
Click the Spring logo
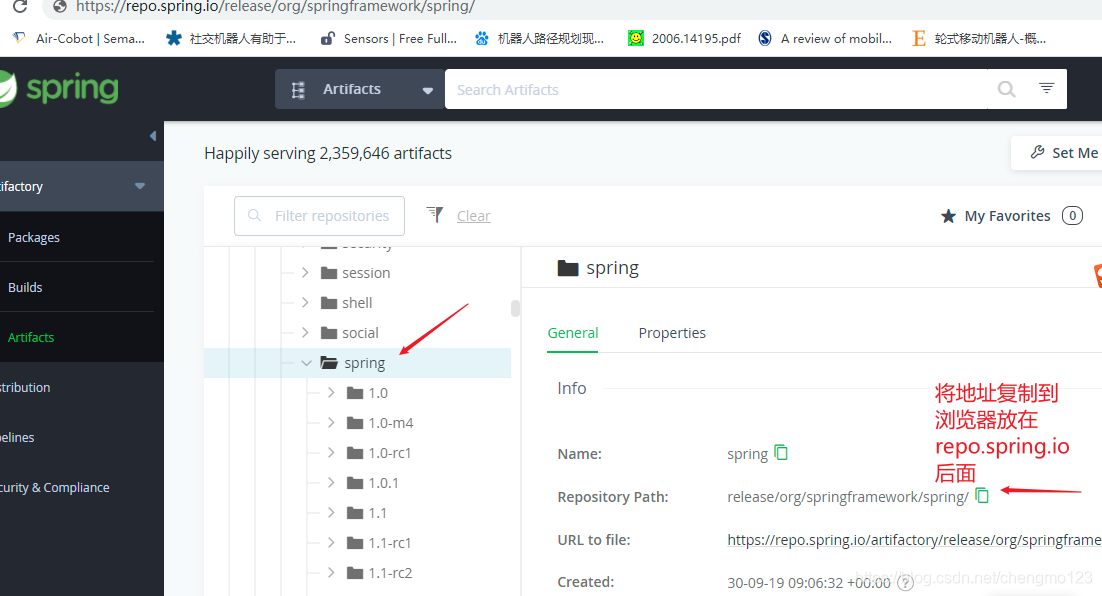[59, 89]
